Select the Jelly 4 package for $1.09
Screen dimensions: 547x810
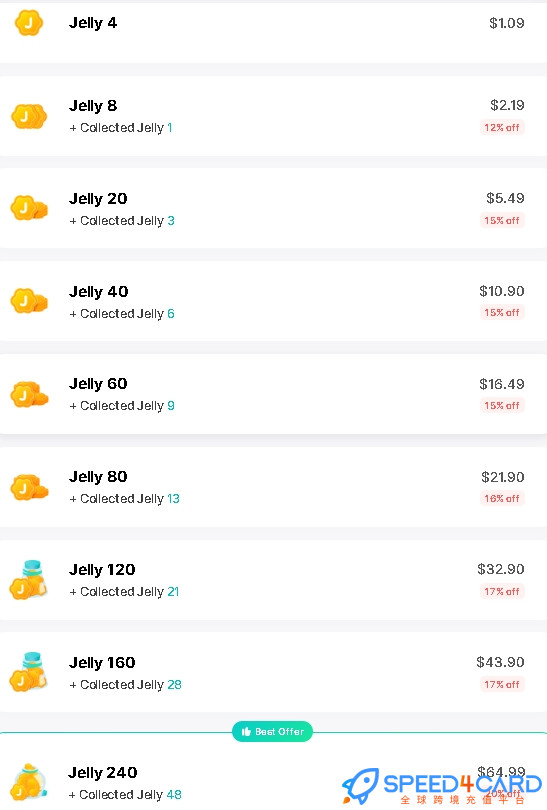pos(273,33)
